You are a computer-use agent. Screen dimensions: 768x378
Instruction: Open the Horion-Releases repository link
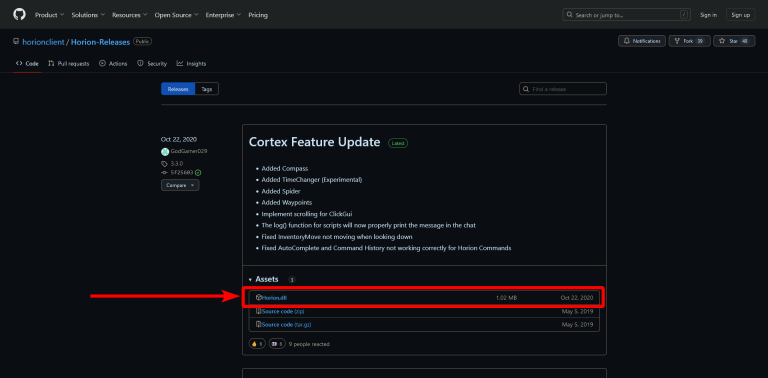point(100,42)
